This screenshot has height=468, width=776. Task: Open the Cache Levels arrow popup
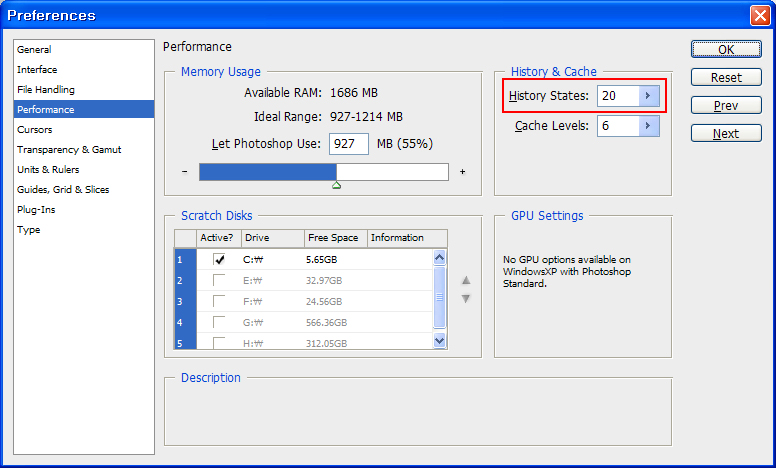pyautogui.click(x=648, y=126)
